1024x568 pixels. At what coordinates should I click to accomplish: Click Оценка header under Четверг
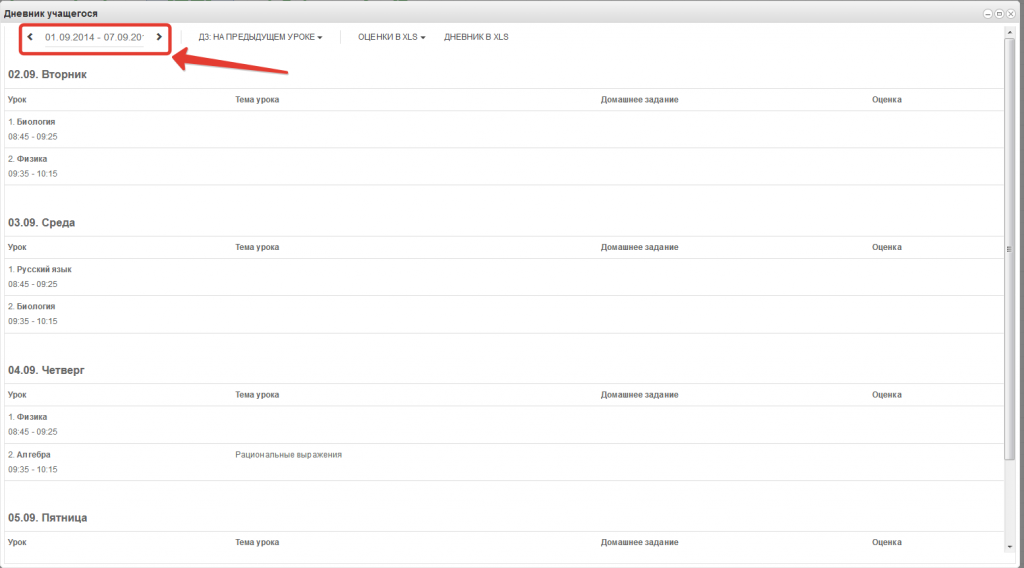pyautogui.click(x=887, y=395)
